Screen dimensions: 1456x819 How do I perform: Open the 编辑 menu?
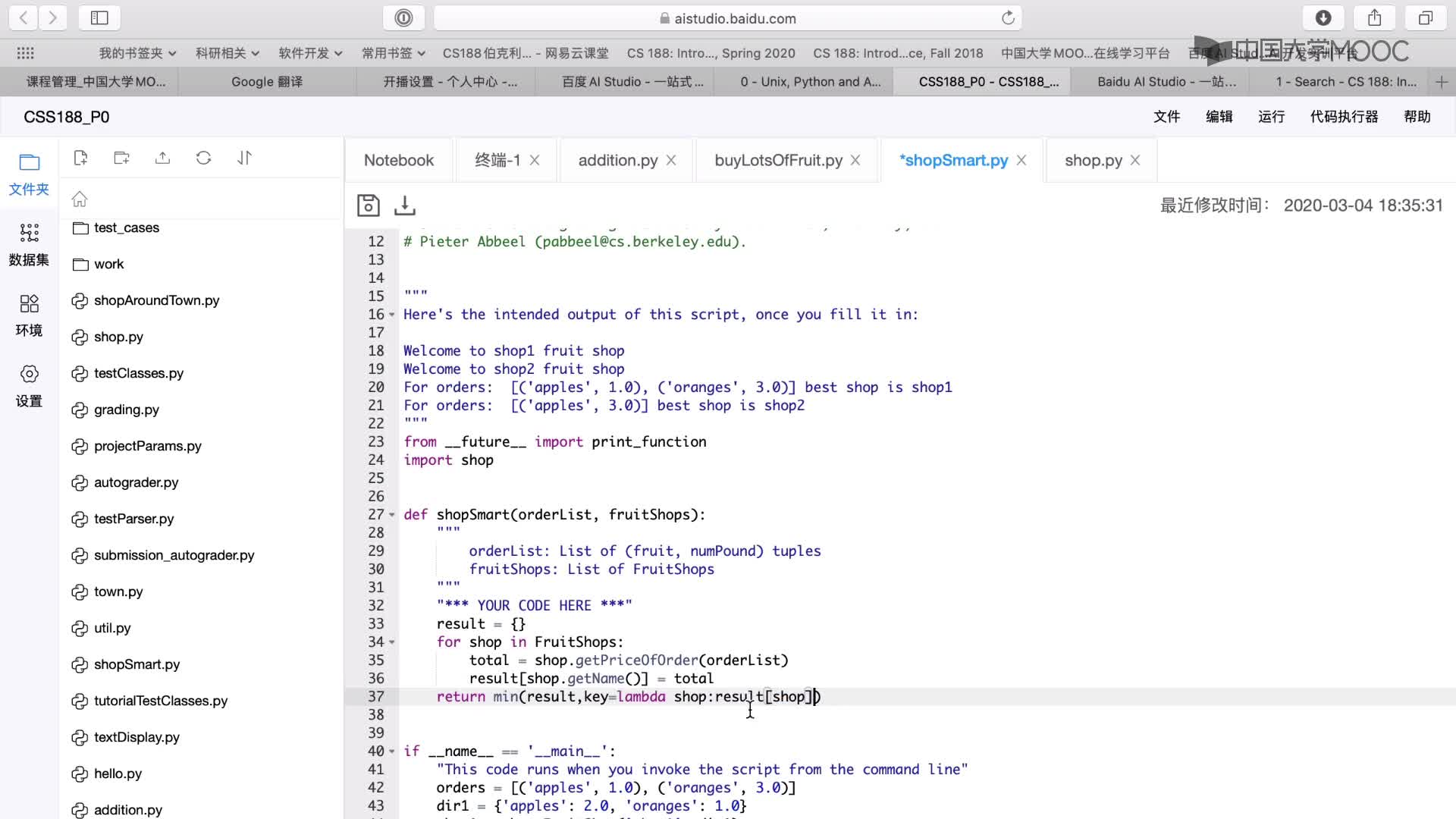click(1219, 117)
